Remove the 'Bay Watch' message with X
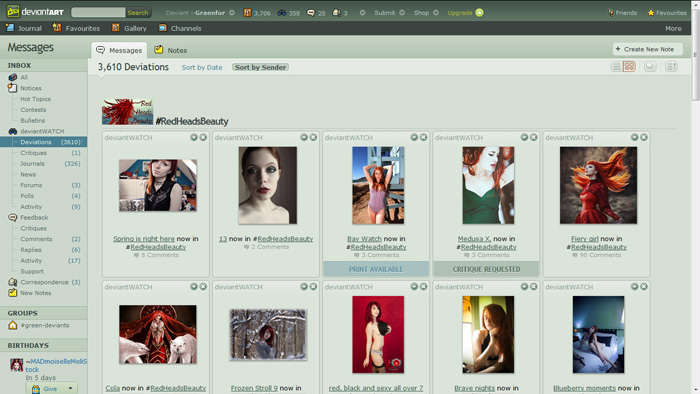Viewport: 700px width, 394px height. (x=423, y=137)
